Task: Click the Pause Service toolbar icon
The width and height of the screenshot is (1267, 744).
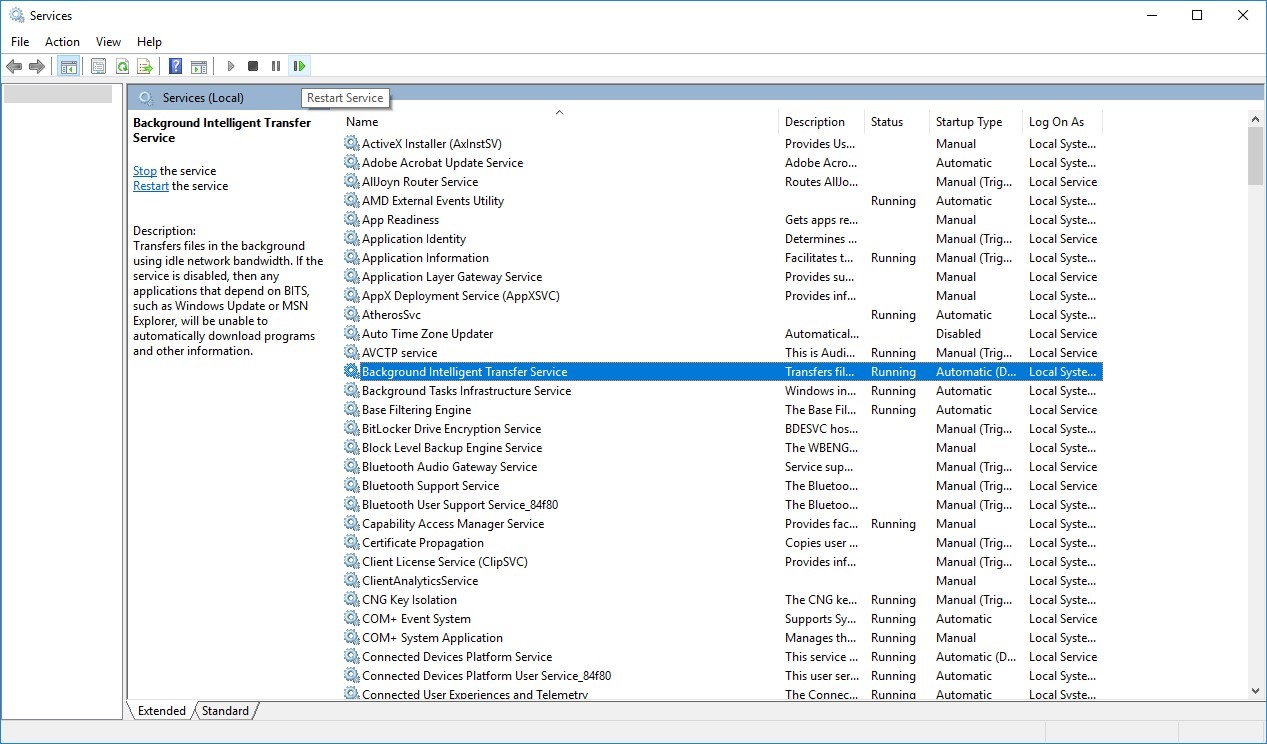Action: pos(276,66)
